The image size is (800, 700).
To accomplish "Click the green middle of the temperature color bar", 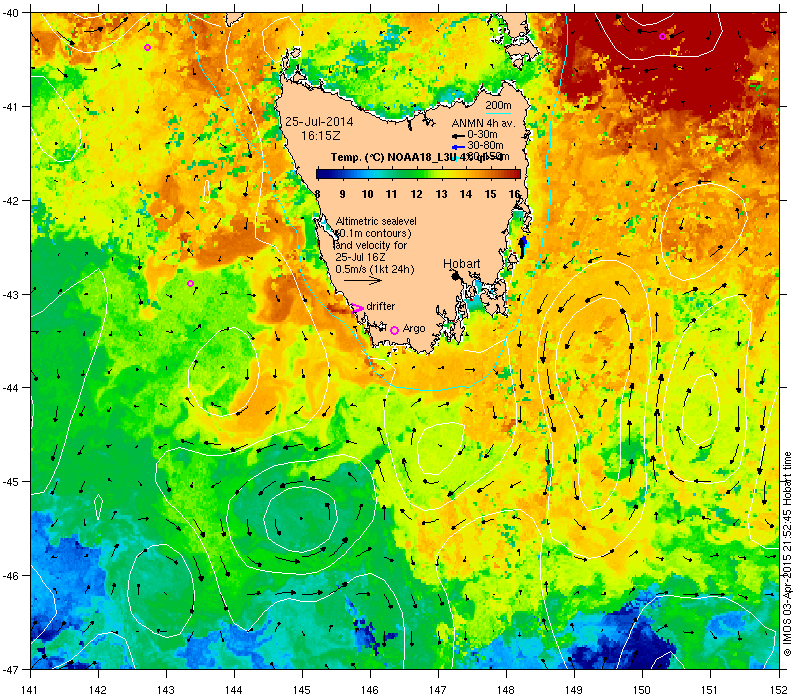I will click(418, 174).
